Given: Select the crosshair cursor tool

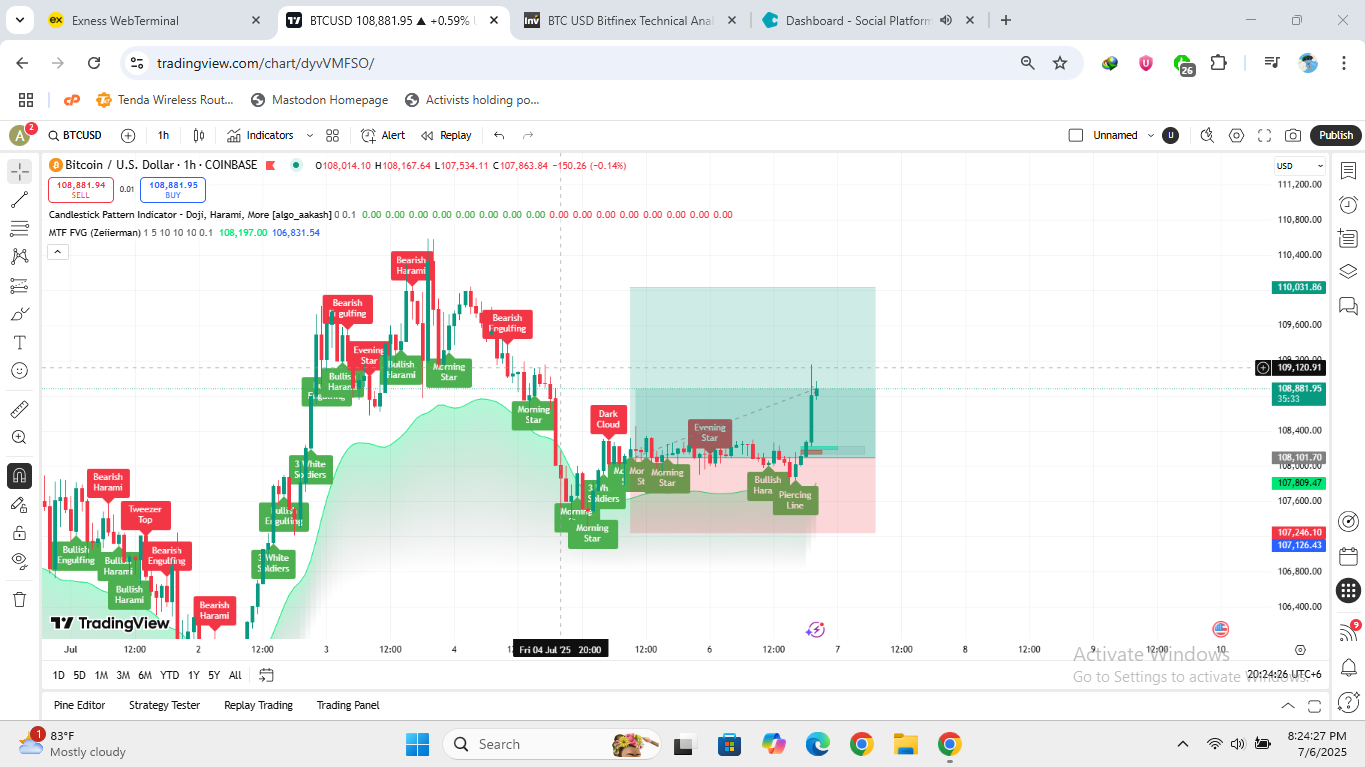Looking at the screenshot, I should (x=19, y=171).
